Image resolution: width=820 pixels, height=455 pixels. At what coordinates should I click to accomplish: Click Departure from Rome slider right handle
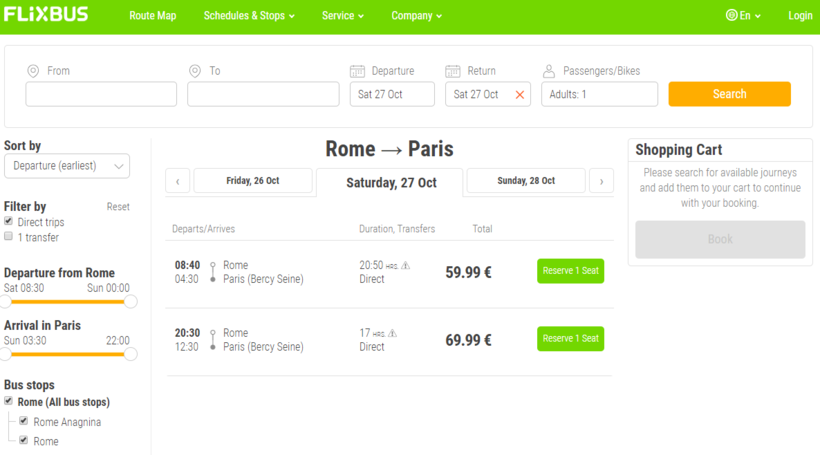(131, 301)
